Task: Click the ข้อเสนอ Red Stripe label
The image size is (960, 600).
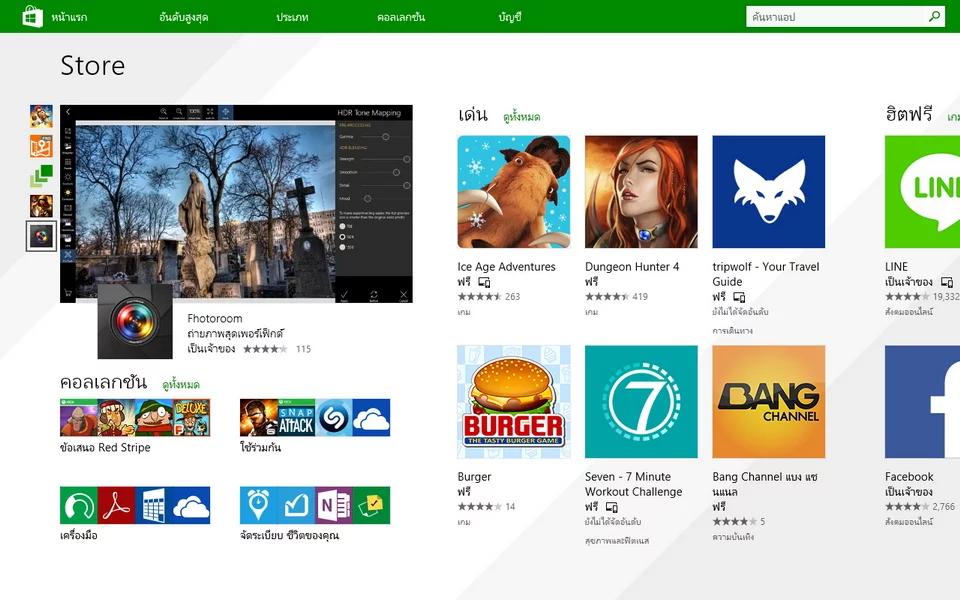Action: (105, 448)
